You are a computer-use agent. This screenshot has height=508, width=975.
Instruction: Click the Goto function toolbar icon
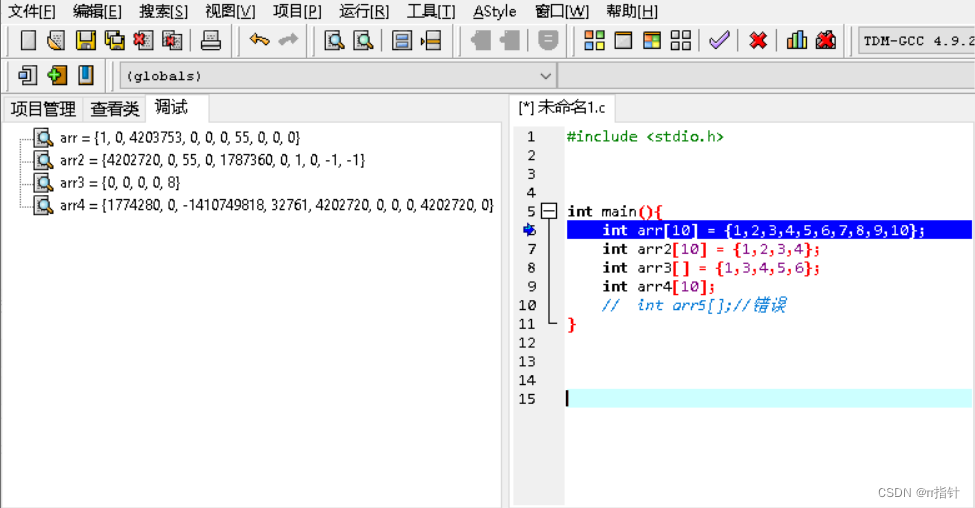click(x=402, y=40)
